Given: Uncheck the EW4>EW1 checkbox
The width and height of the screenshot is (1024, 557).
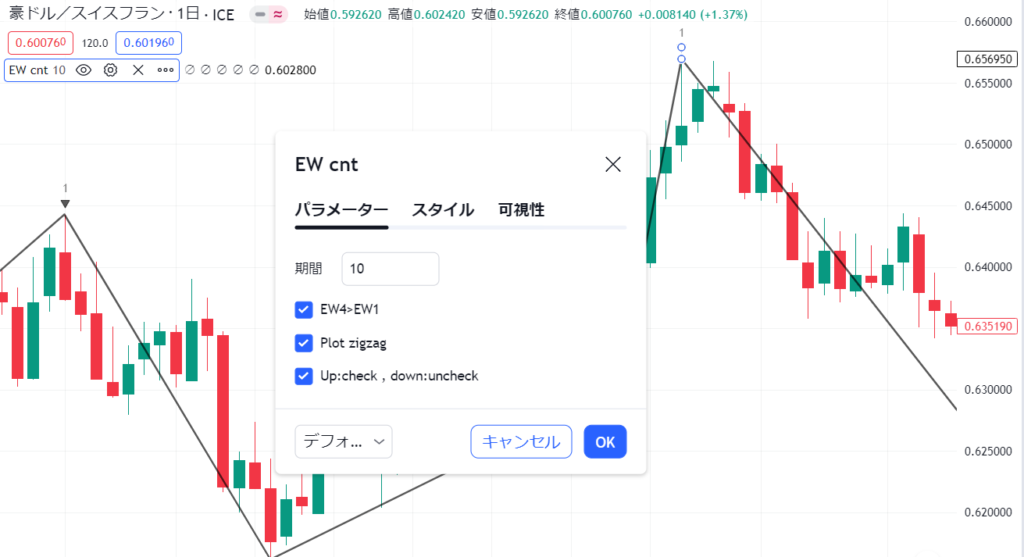Looking at the screenshot, I should 304,310.
